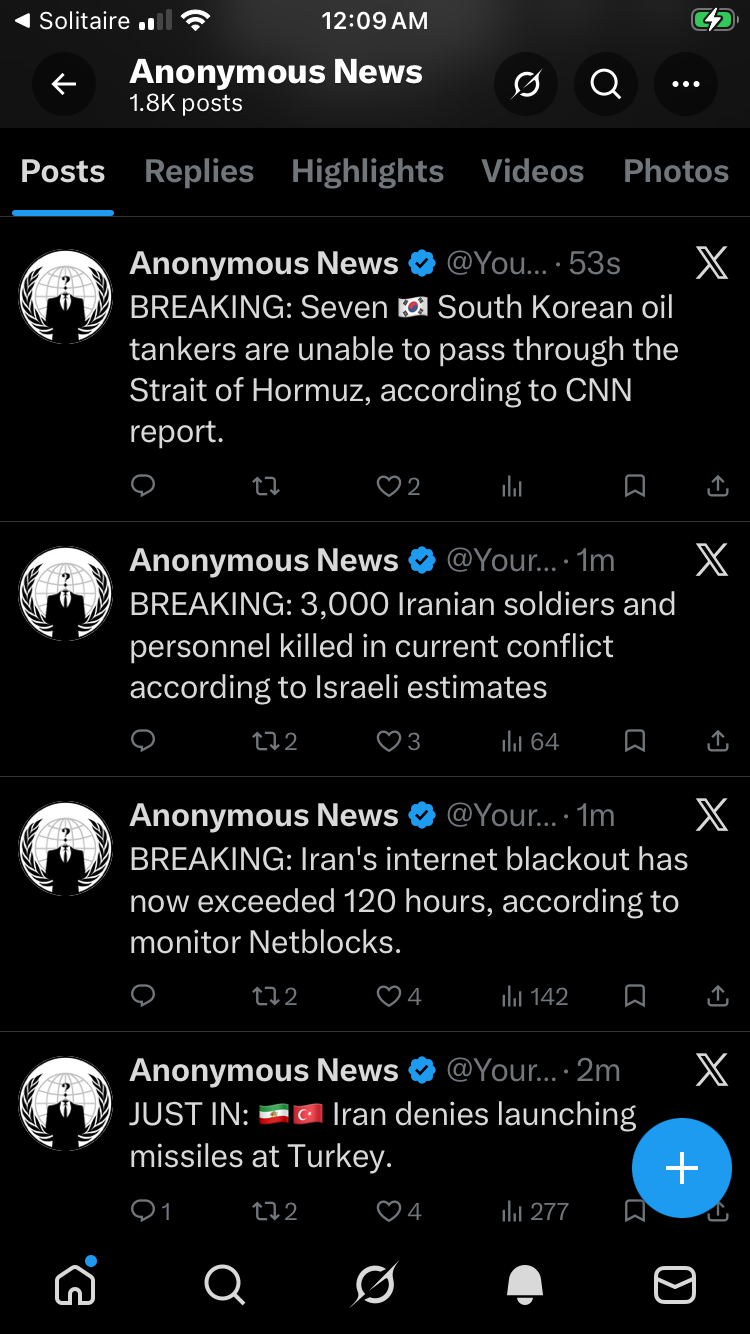Screen dimensions: 750x1334
Task: Go to Home in bottom navigation
Action: point(75,1285)
